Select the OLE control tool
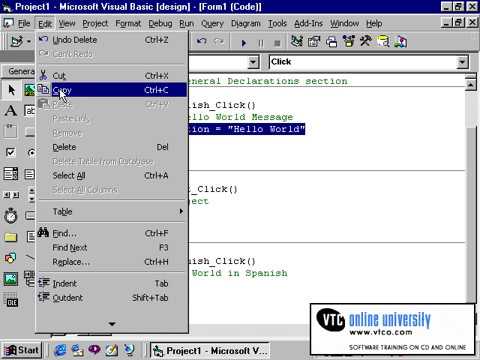 12,302
